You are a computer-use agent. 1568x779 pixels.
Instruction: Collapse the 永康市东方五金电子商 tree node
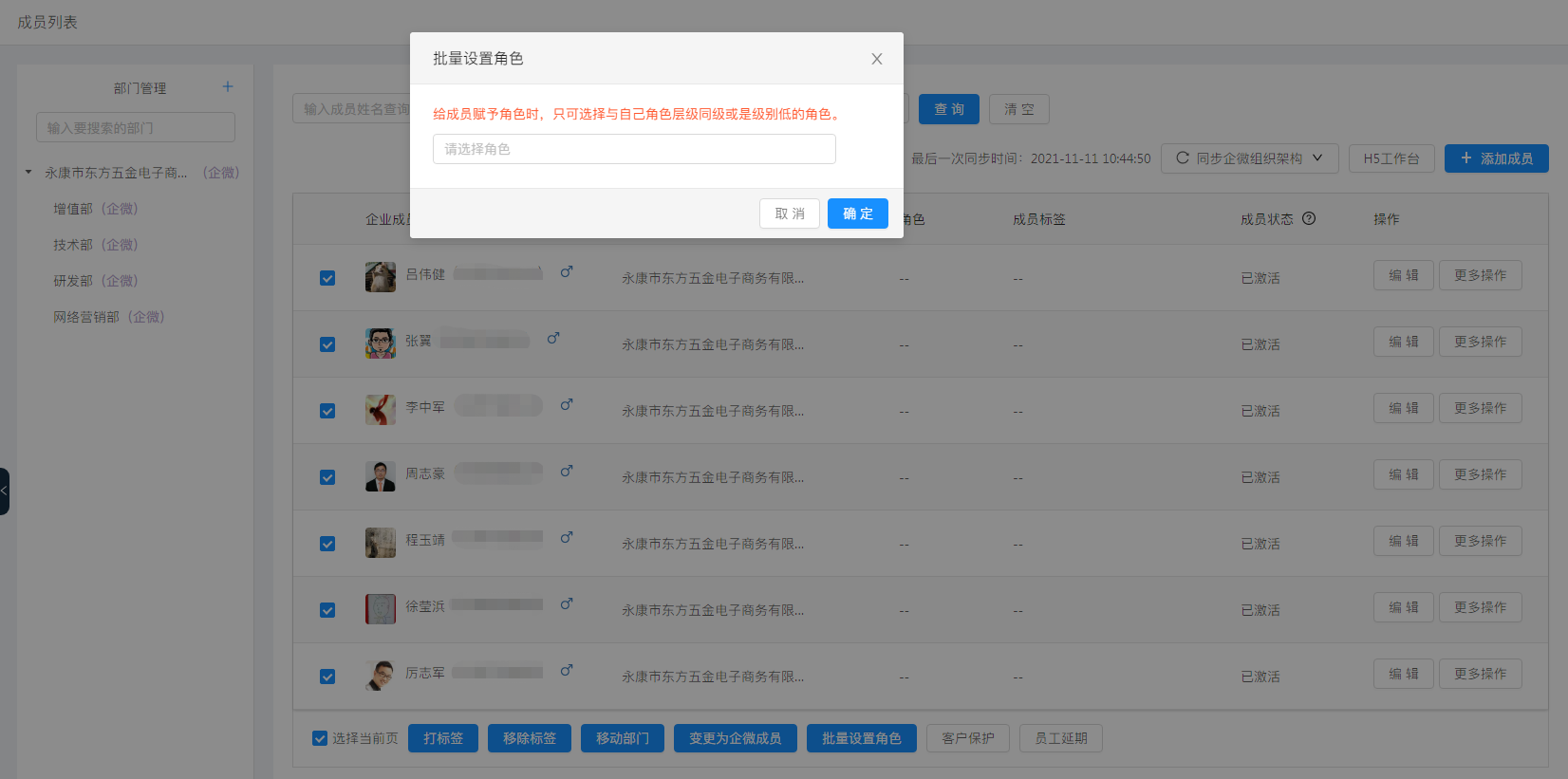tap(28, 172)
